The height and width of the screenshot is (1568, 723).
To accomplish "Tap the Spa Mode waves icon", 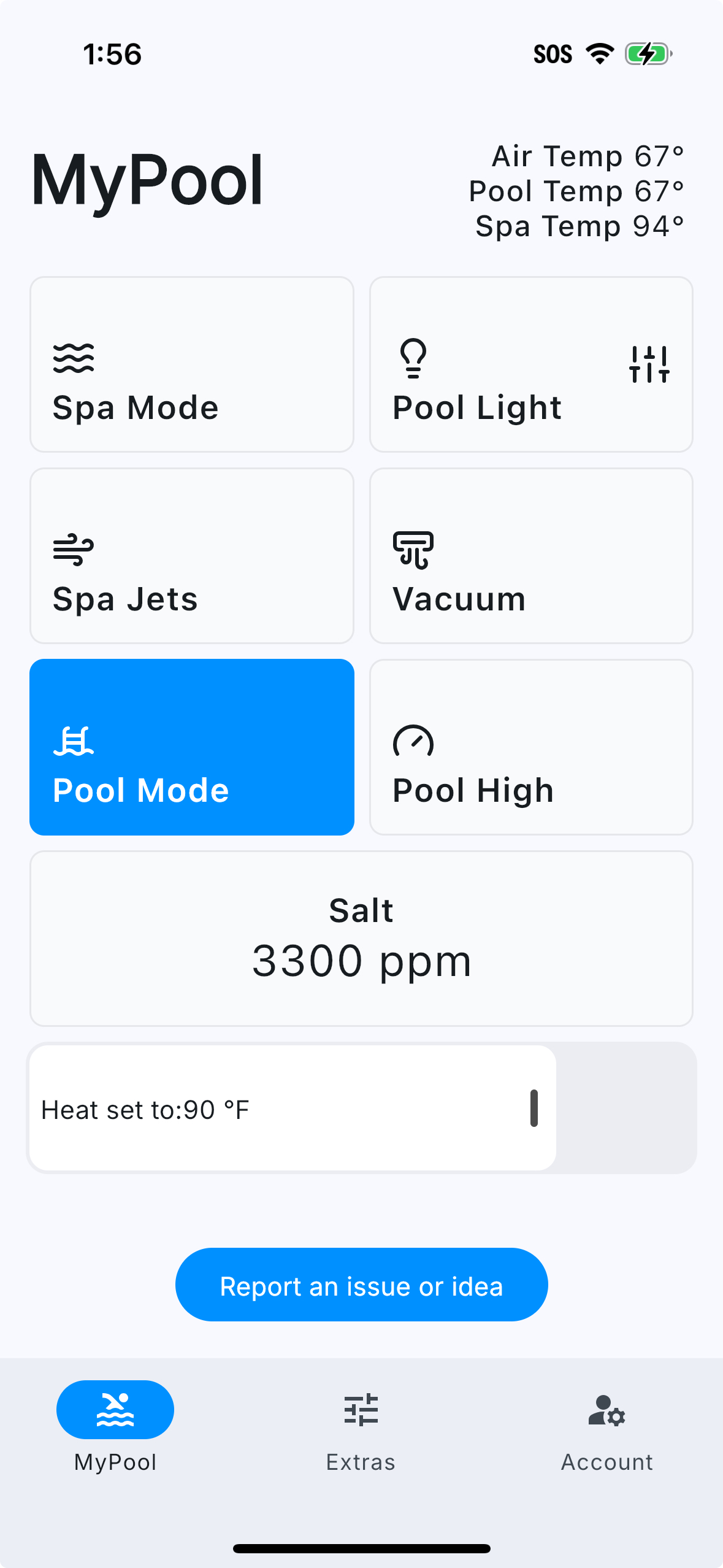I will tap(74, 358).
